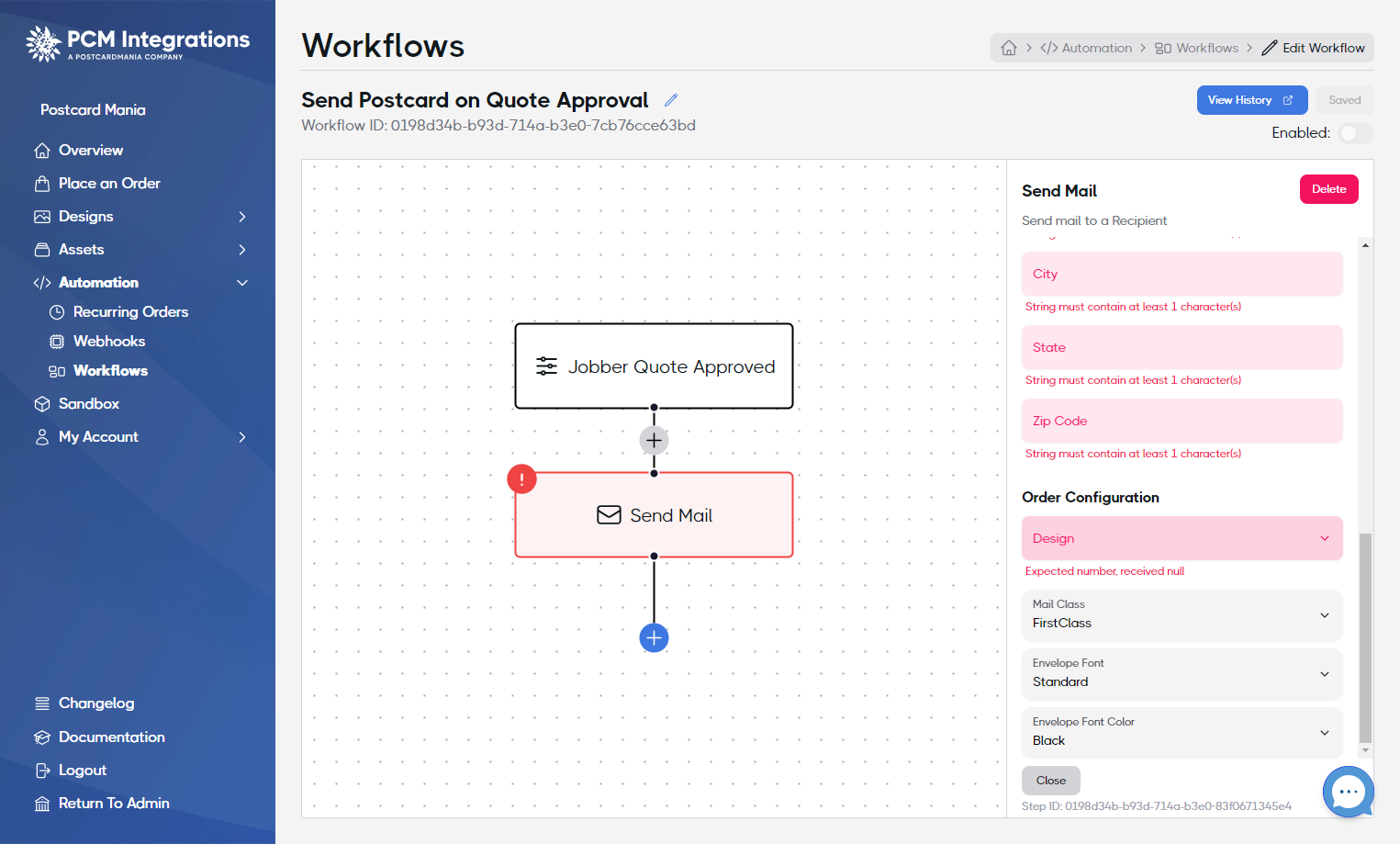This screenshot has width=1400, height=844.
Task: Click the State input field
Action: pos(1182,347)
